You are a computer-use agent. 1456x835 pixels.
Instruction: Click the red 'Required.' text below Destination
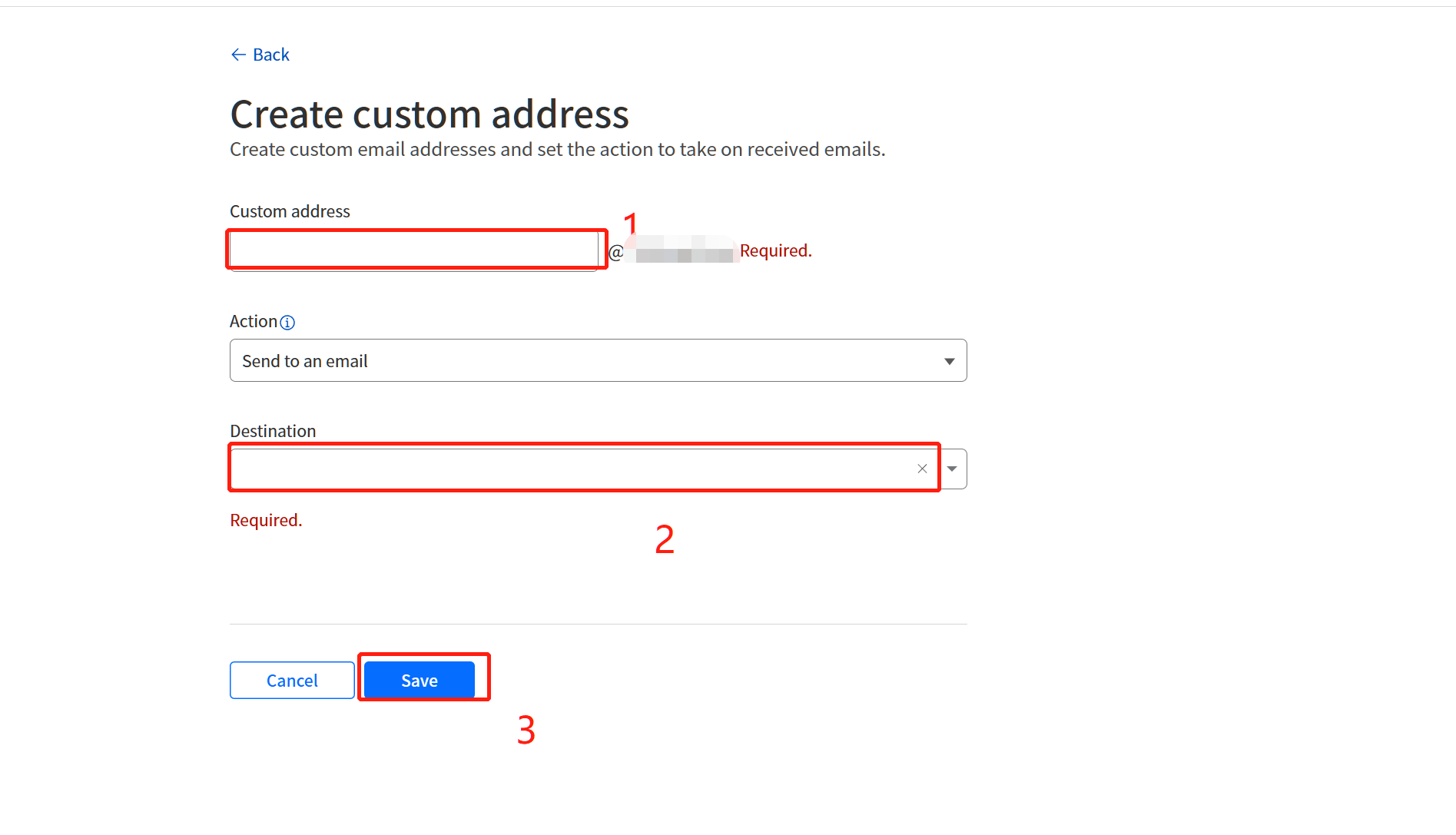point(266,520)
